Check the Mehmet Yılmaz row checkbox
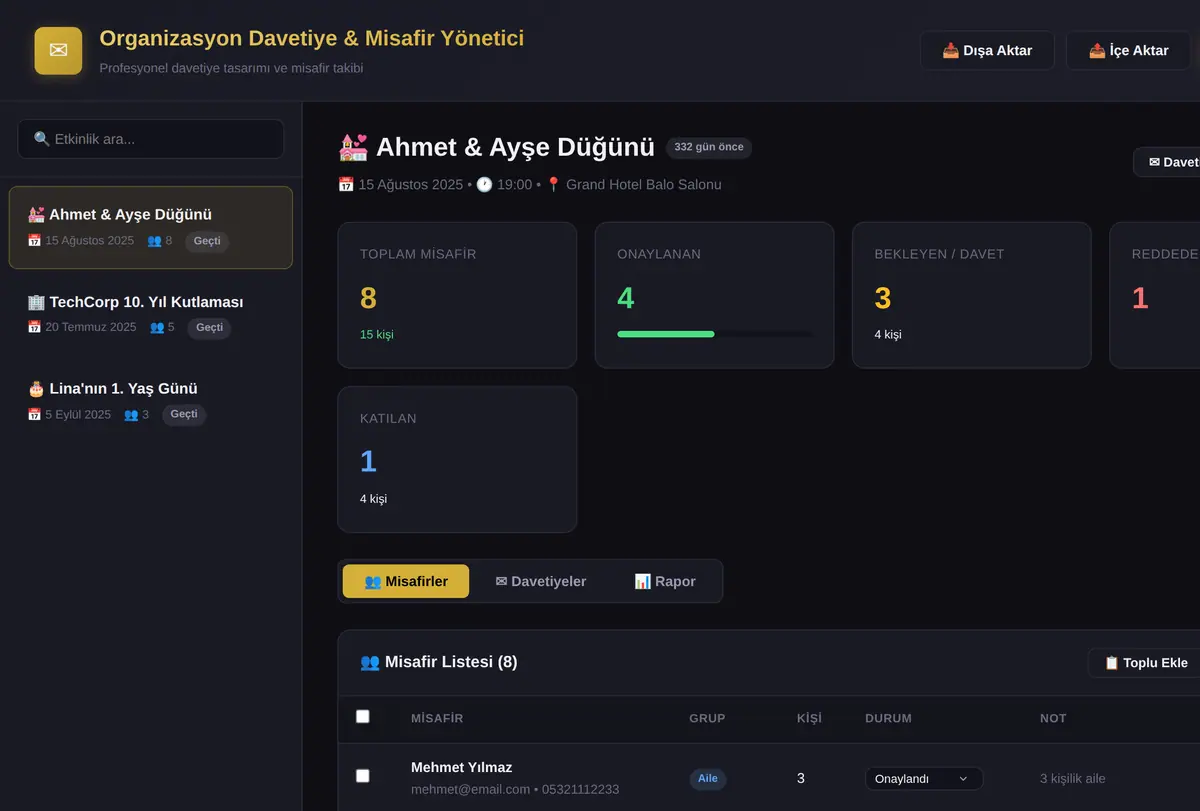1200x811 pixels. [x=363, y=775]
